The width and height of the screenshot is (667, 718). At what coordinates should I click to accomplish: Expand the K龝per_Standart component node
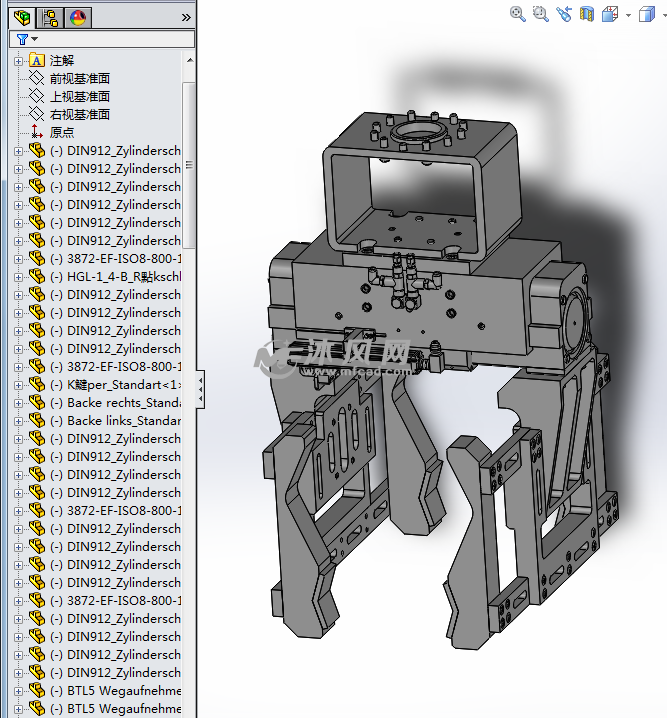click(18, 385)
